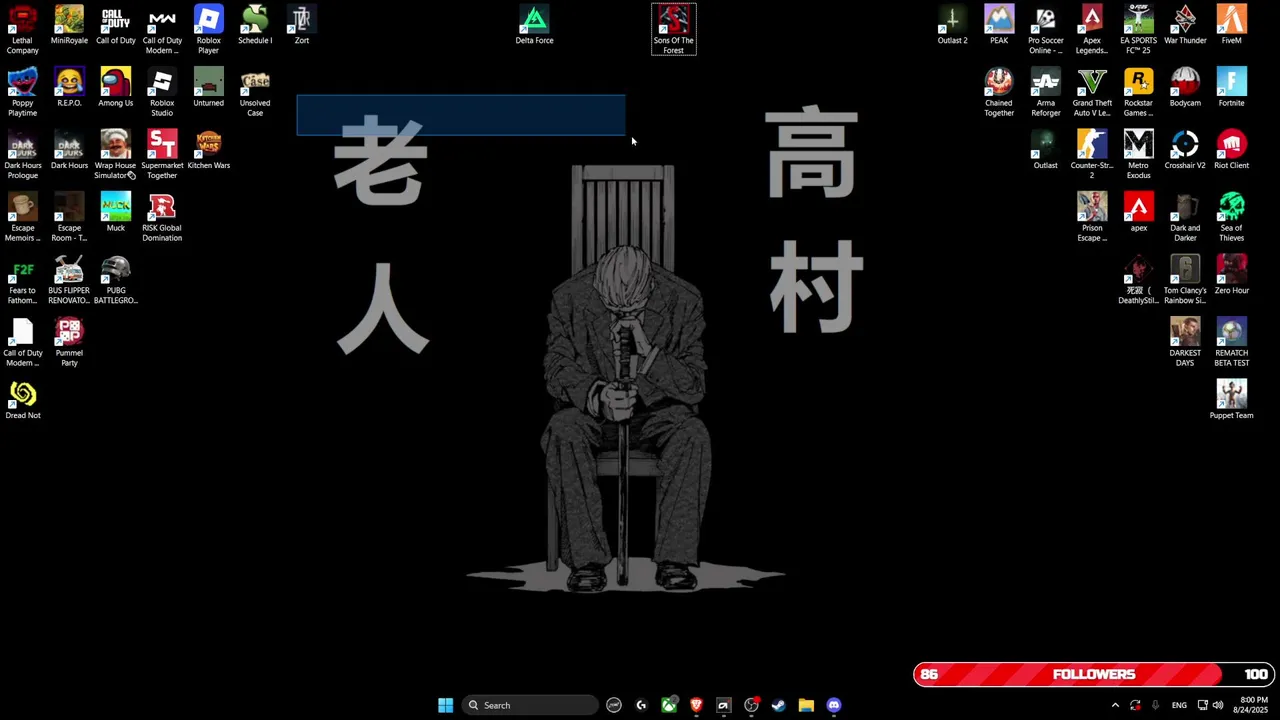This screenshot has height=720, width=1280.
Task: Select EA SPORTS FC 25 icon
Action: (x=1138, y=30)
